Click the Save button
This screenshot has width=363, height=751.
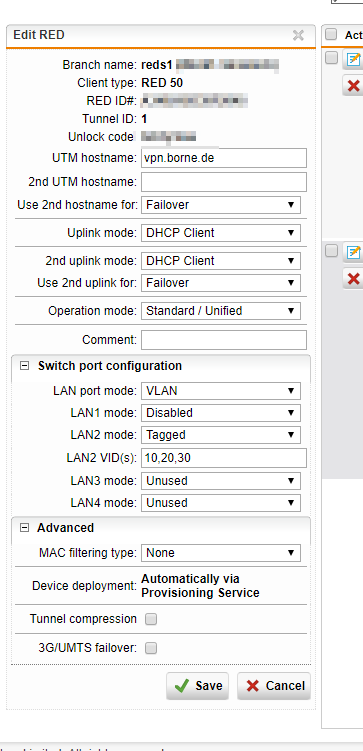(x=198, y=686)
